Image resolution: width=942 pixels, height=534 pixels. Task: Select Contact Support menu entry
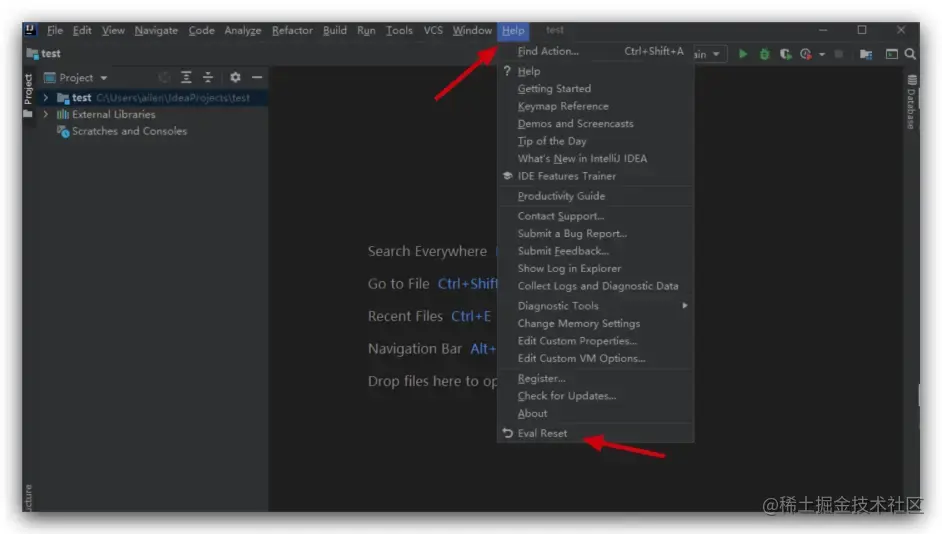point(595,216)
